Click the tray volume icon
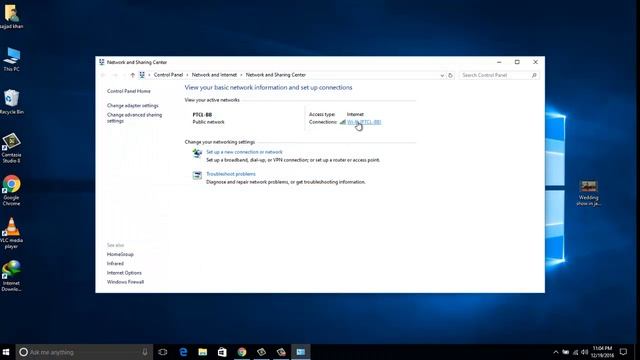 point(584,352)
